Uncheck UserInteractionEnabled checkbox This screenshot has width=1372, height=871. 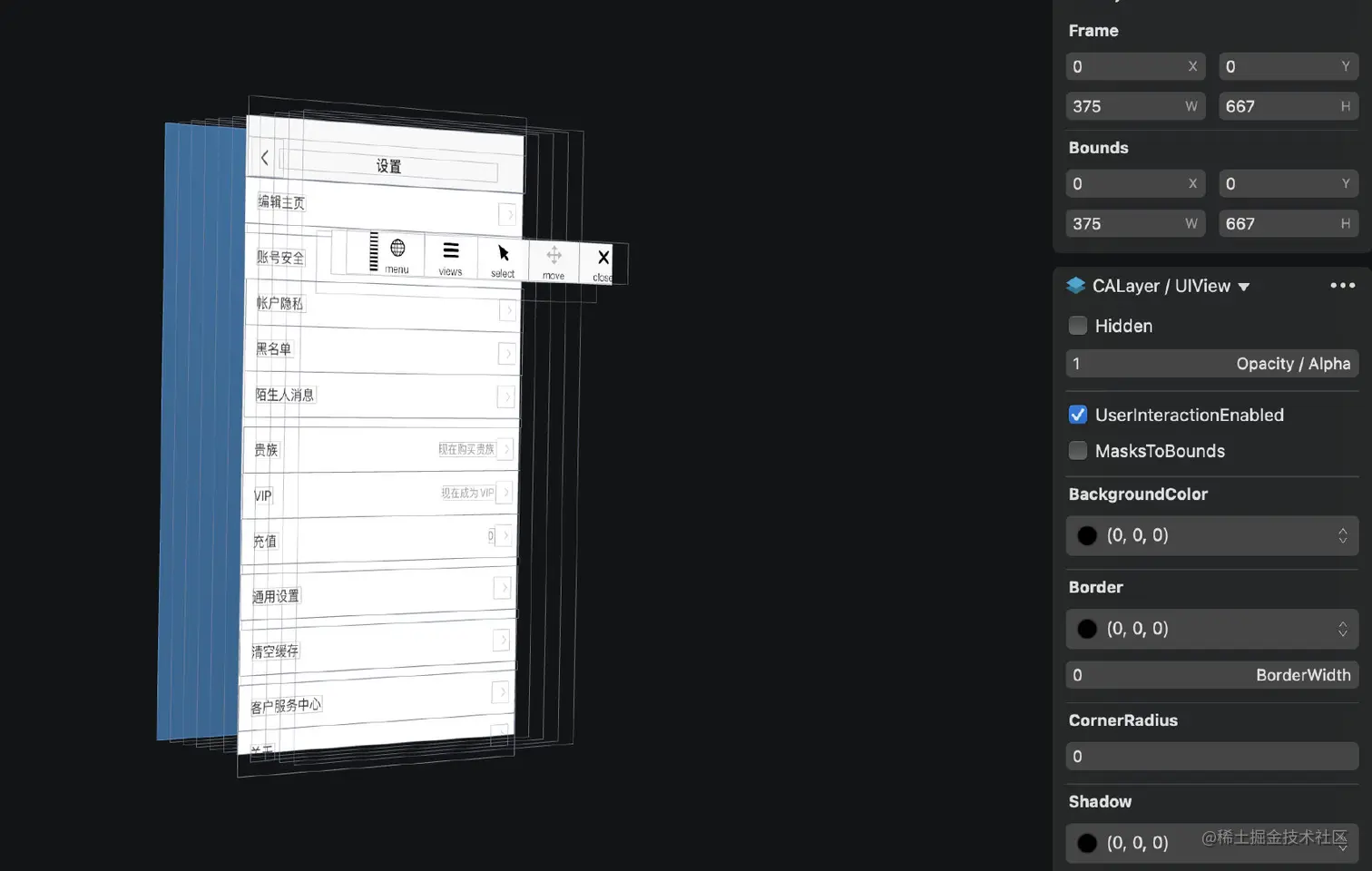[1078, 415]
